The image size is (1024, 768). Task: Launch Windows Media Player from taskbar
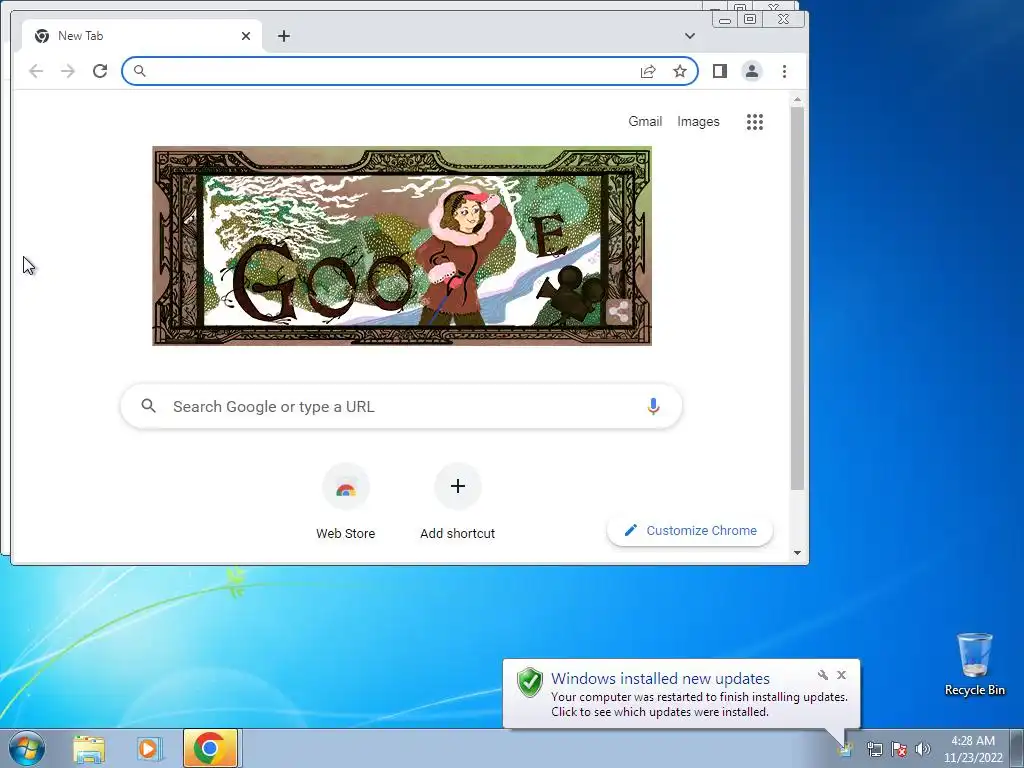pos(150,749)
